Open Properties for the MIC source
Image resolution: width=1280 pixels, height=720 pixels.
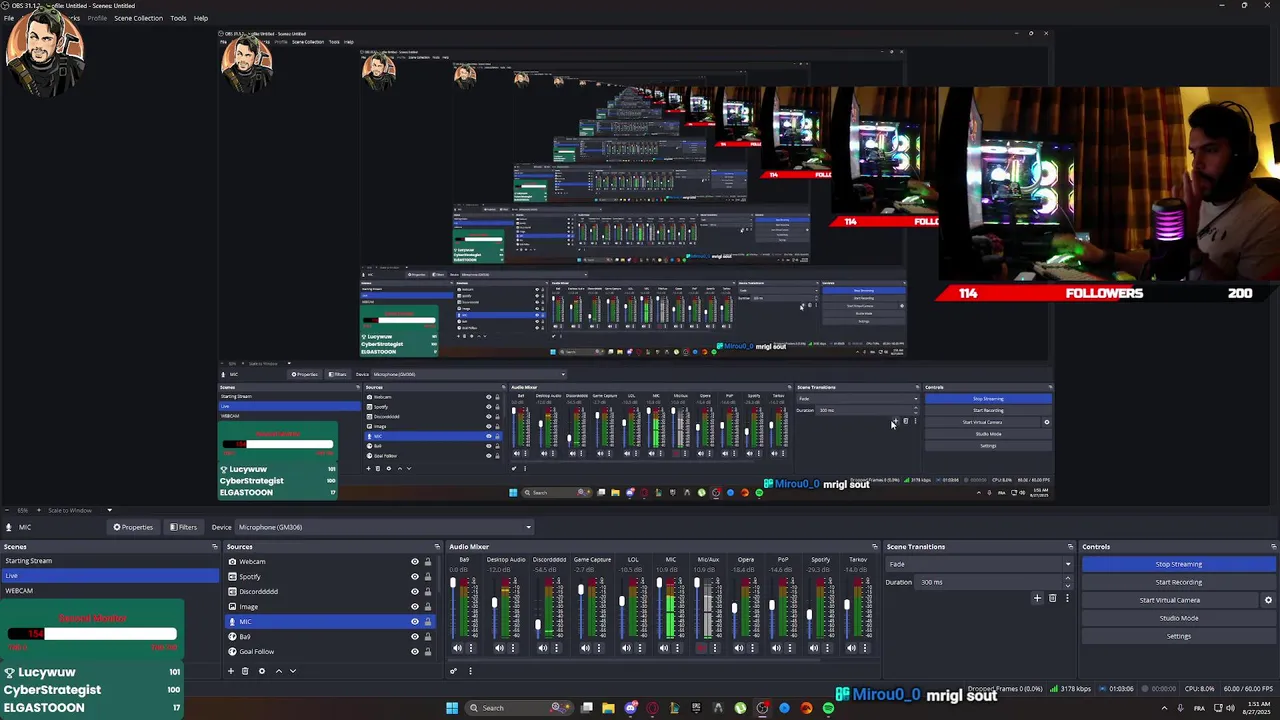133,527
